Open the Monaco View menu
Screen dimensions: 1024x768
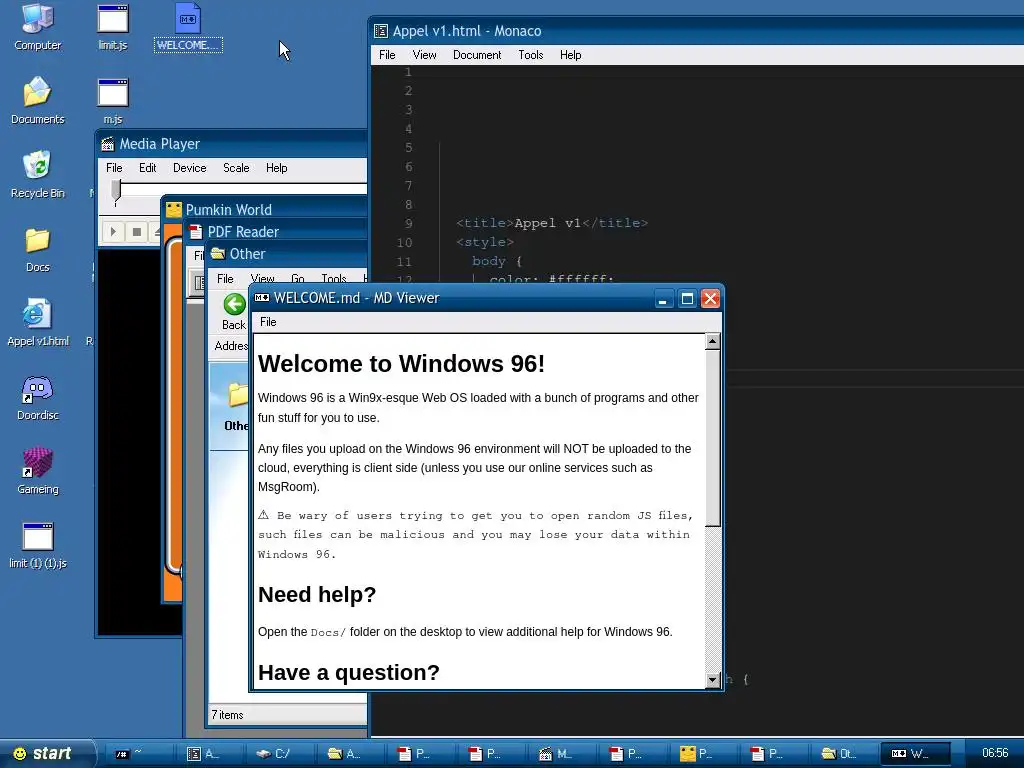click(x=424, y=55)
